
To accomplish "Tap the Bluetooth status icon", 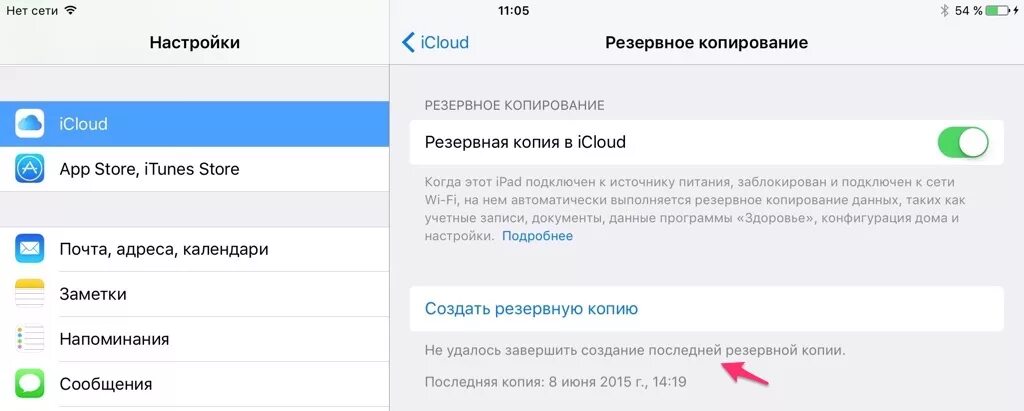I will coord(944,10).
